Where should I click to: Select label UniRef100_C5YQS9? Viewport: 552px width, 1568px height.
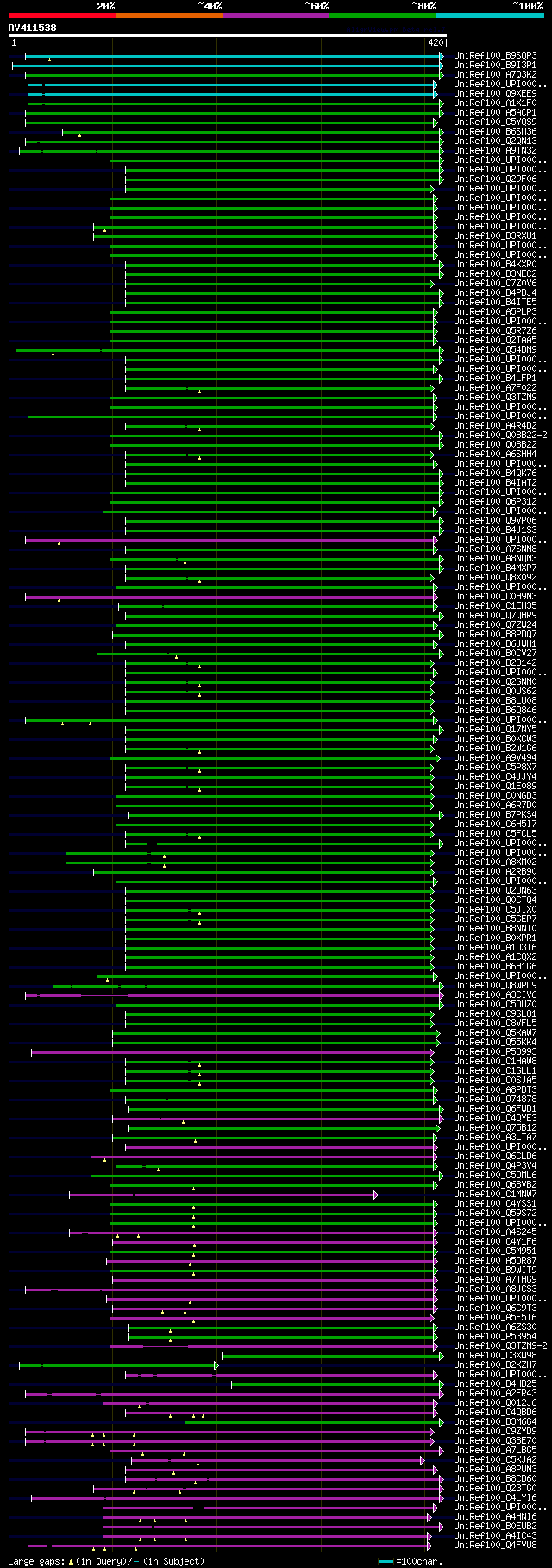click(x=495, y=122)
